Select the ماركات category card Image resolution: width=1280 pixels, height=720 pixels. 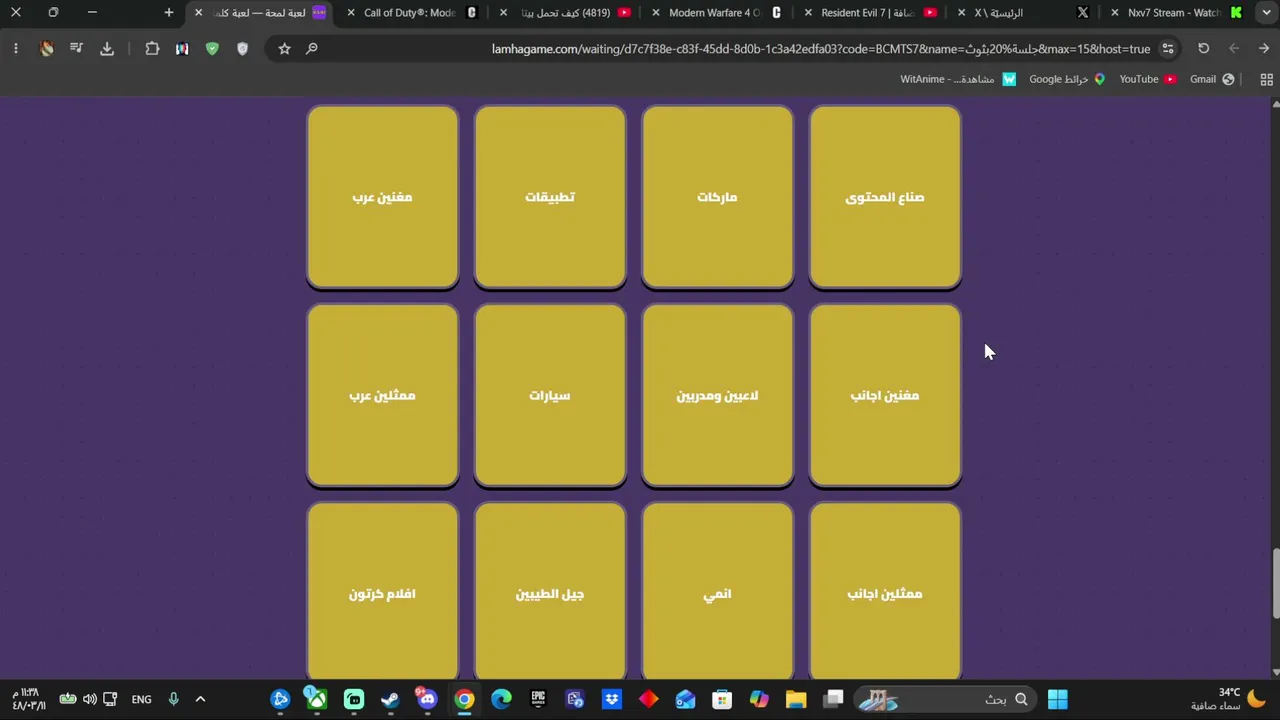717,197
